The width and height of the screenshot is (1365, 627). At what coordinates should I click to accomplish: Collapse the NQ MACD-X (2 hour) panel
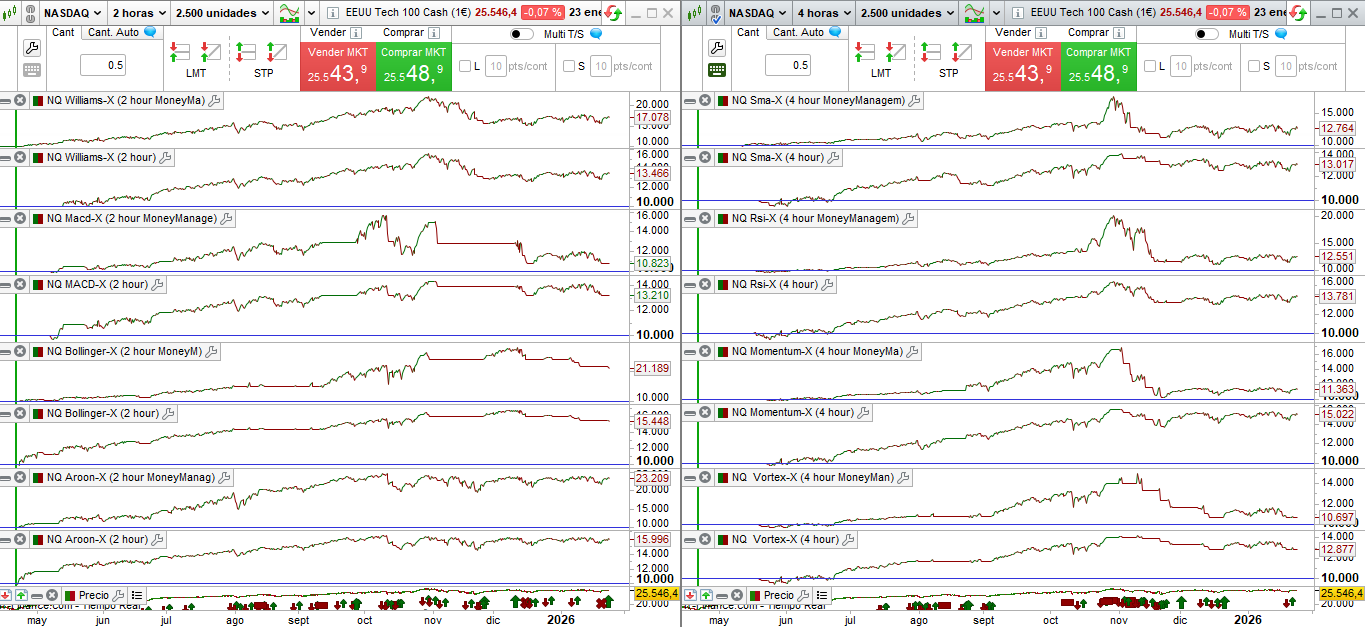6,284
